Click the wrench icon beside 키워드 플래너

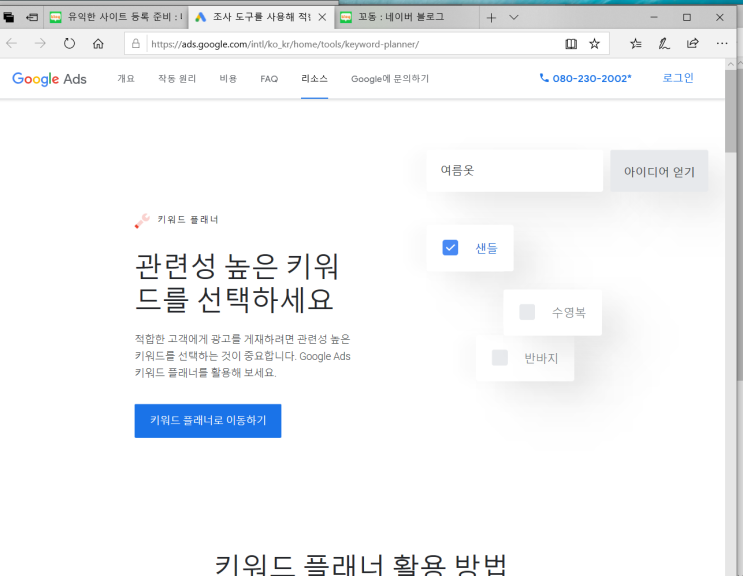(142, 221)
